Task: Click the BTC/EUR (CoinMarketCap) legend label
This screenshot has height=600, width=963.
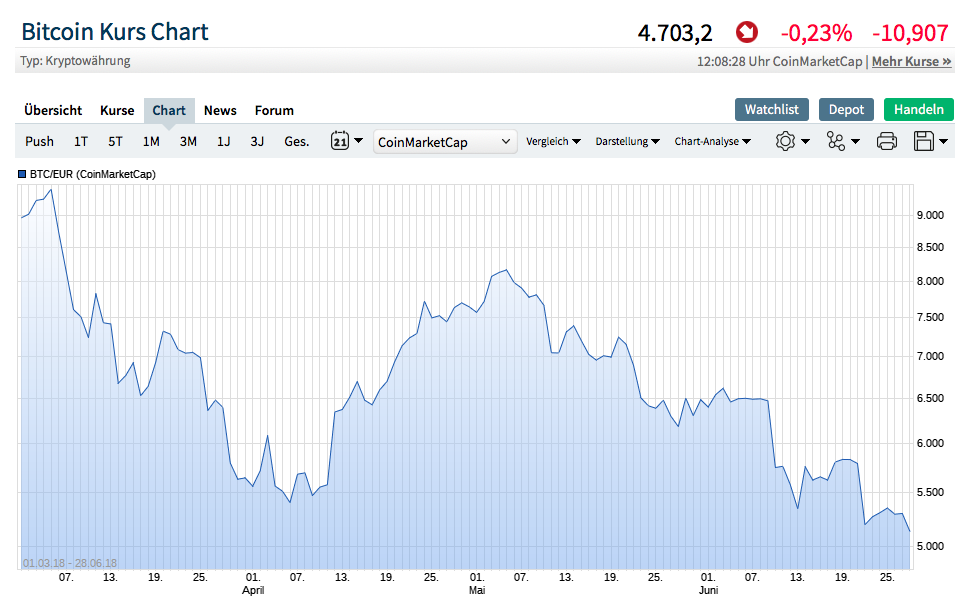Action: pos(93,174)
